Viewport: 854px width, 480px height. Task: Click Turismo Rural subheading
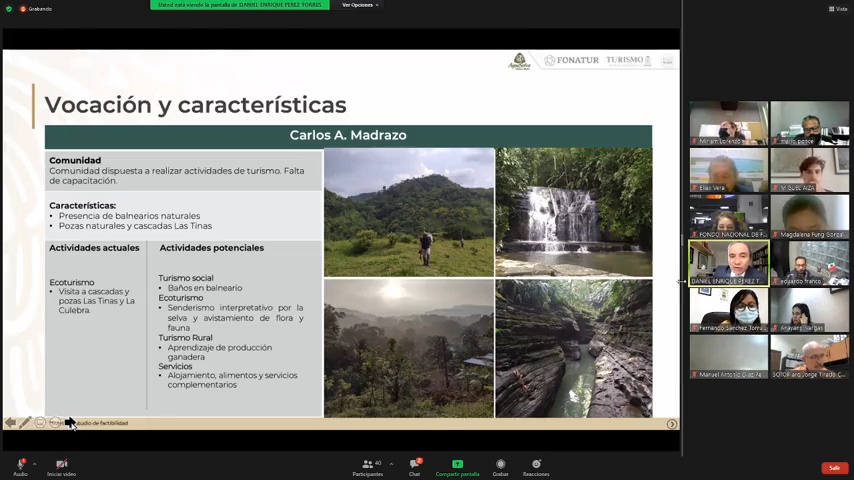[185, 337]
